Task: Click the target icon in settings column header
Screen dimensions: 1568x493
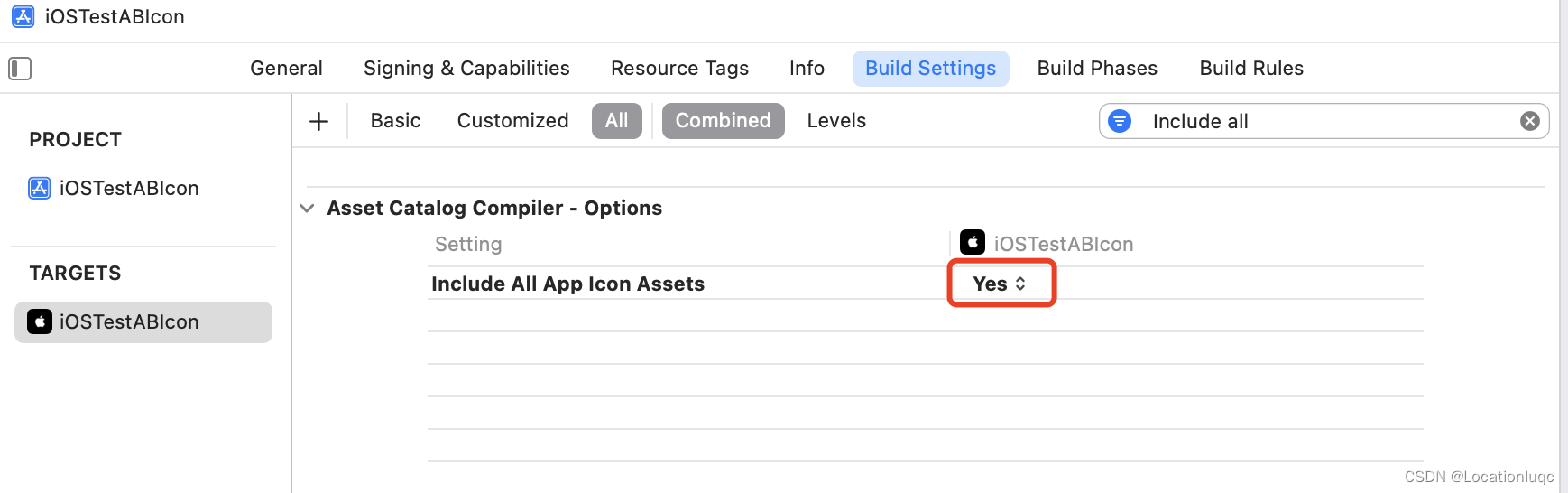Action: (972, 243)
